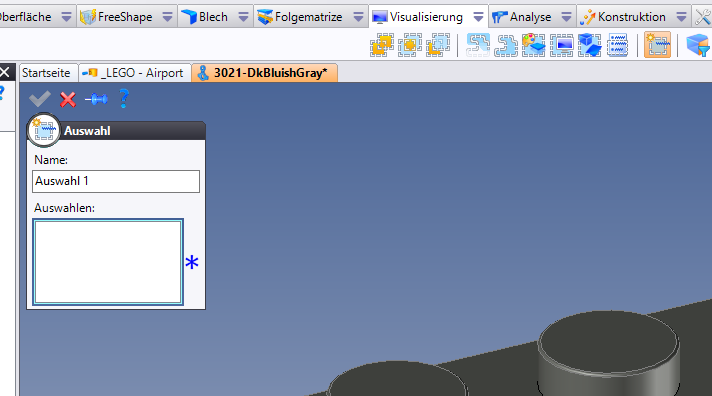
Task: Click the overlapping orange squares selection icon
Action: tap(382, 45)
